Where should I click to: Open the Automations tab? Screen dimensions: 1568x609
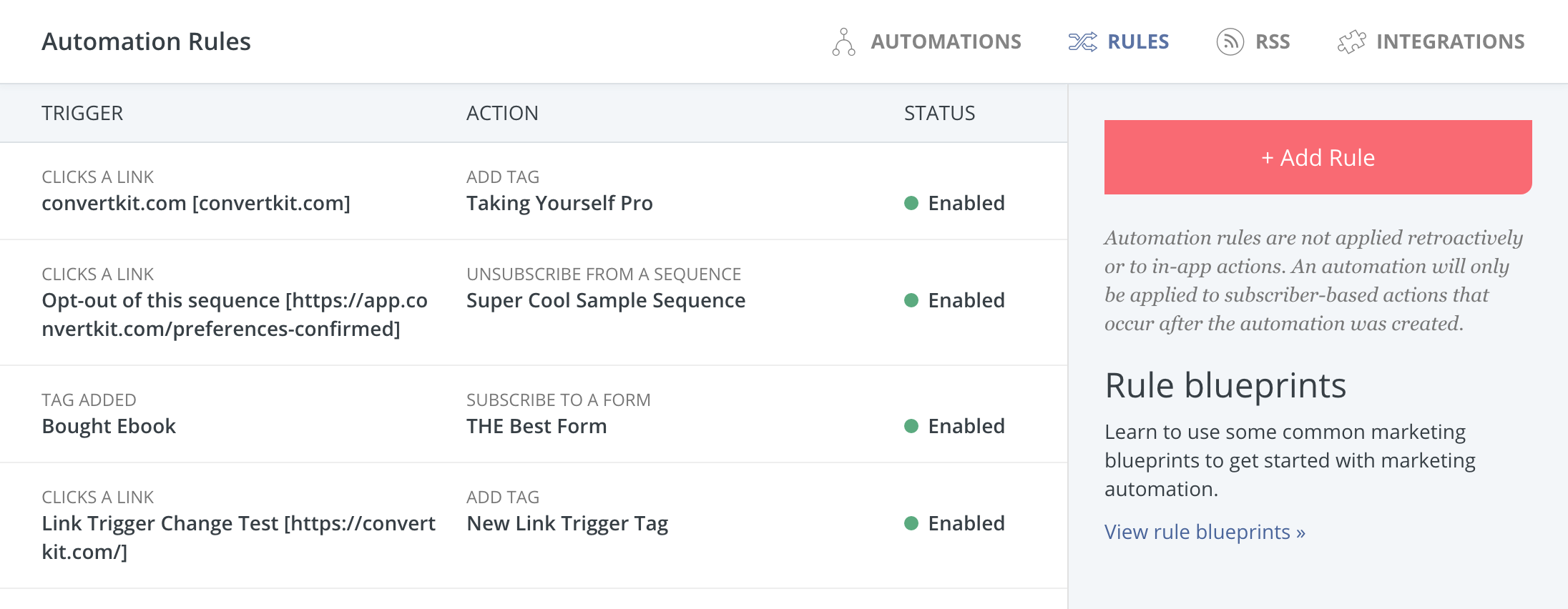pos(945,42)
